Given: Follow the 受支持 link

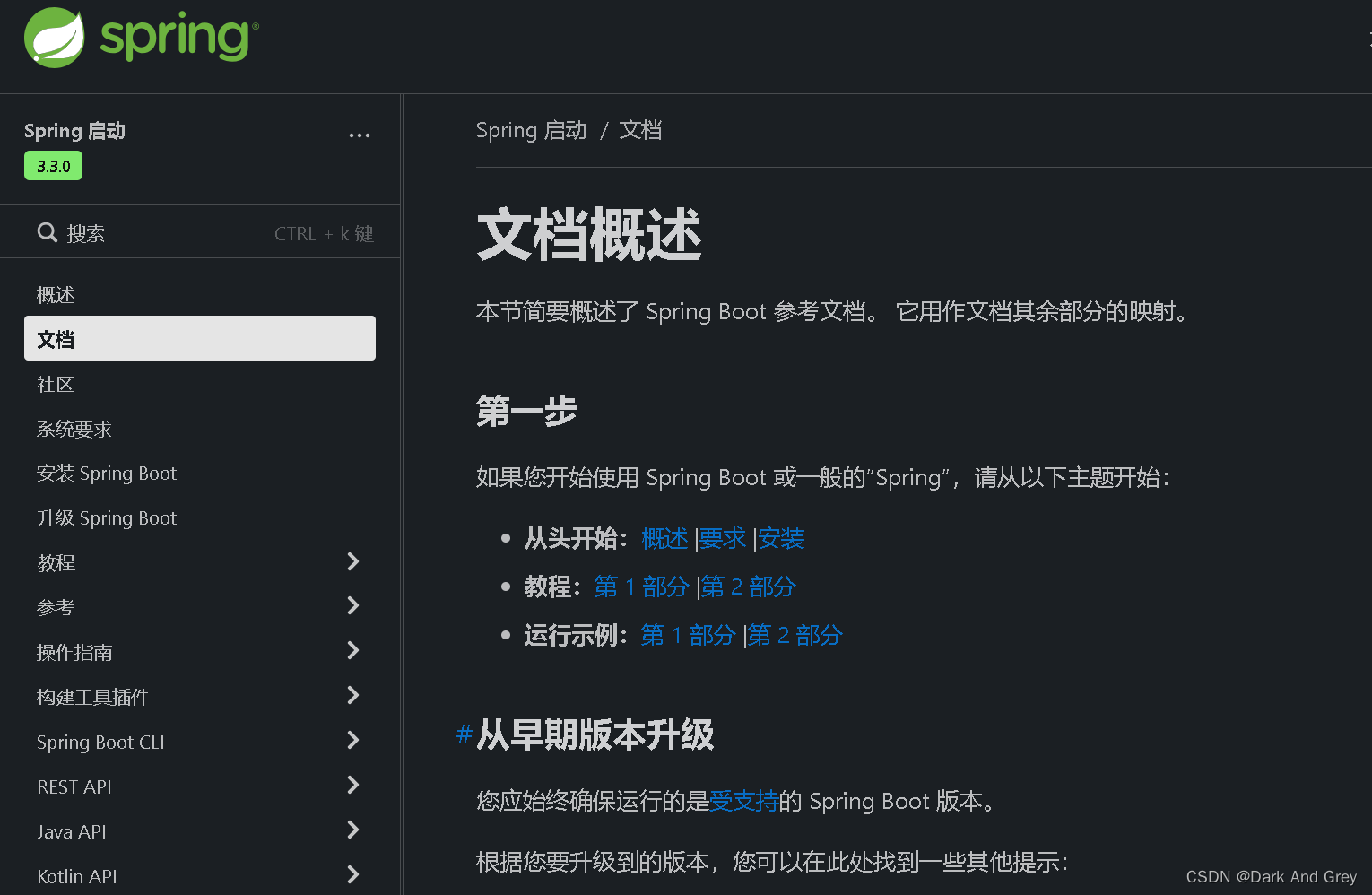Looking at the screenshot, I should (743, 801).
